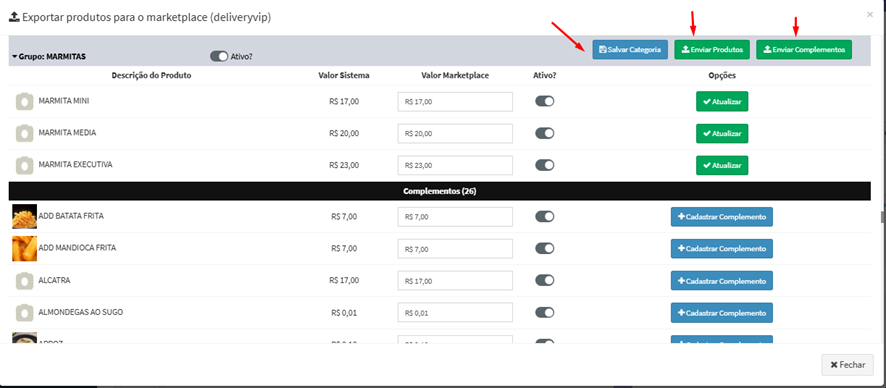Edit marketplace price field for MARMITA EXECUTIVA

click(x=455, y=165)
